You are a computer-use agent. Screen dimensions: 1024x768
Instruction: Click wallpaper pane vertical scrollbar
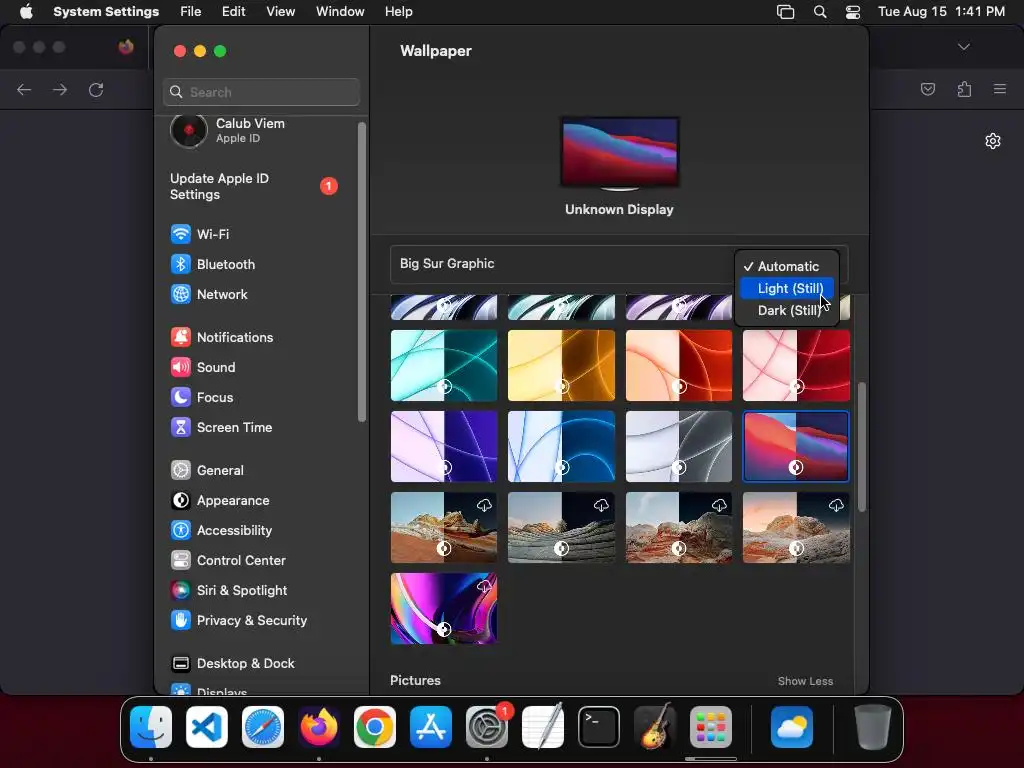(x=862, y=447)
